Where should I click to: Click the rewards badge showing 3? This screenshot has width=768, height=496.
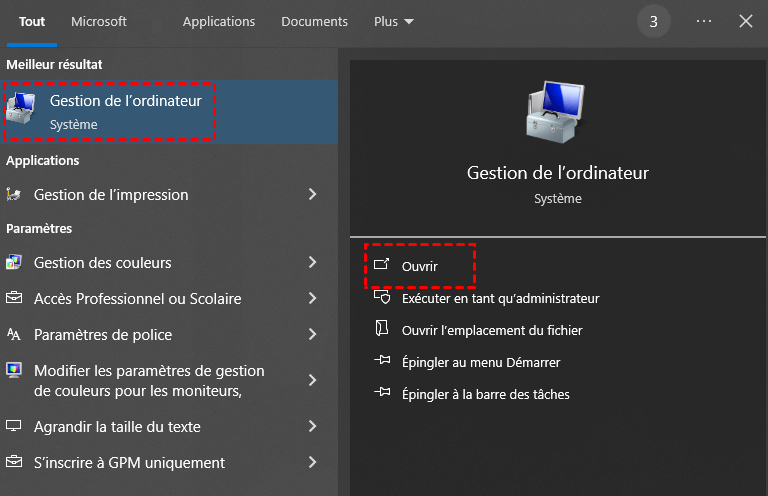(653, 22)
